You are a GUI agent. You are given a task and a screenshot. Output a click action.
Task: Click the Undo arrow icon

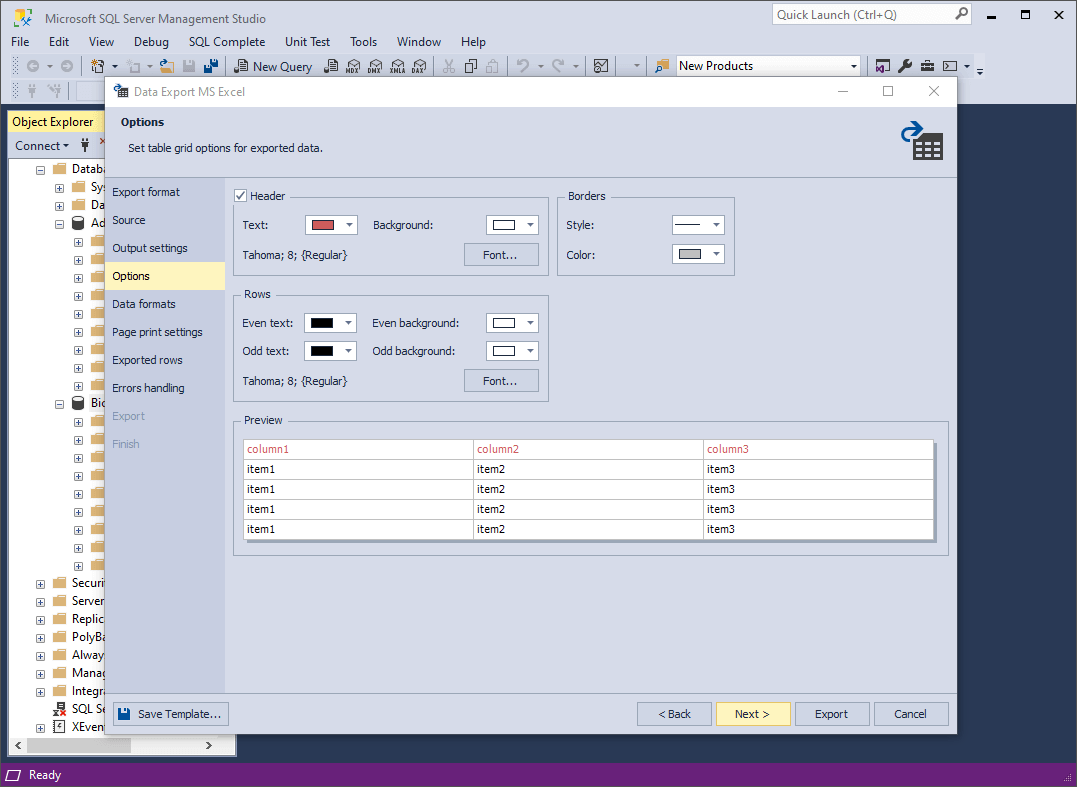coord(523,66)
